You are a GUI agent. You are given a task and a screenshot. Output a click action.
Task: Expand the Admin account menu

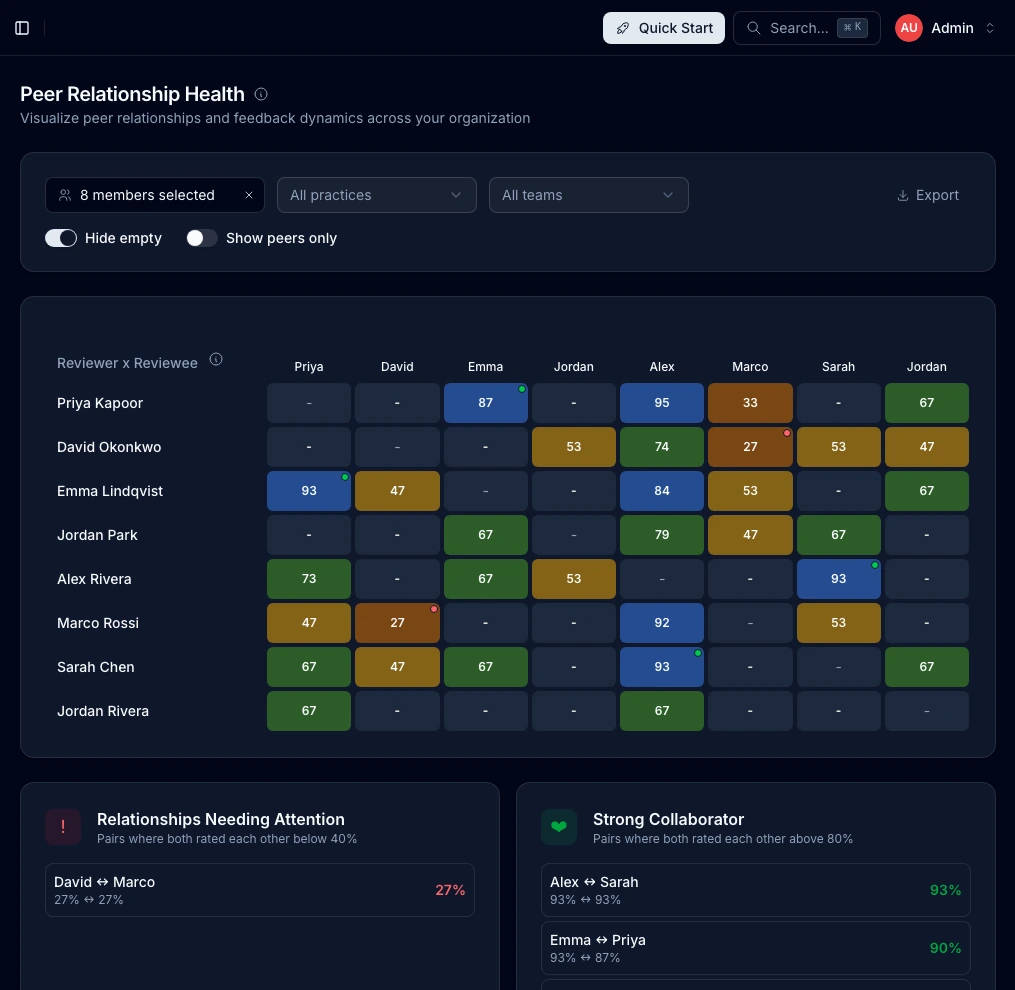tap(945, 28)
